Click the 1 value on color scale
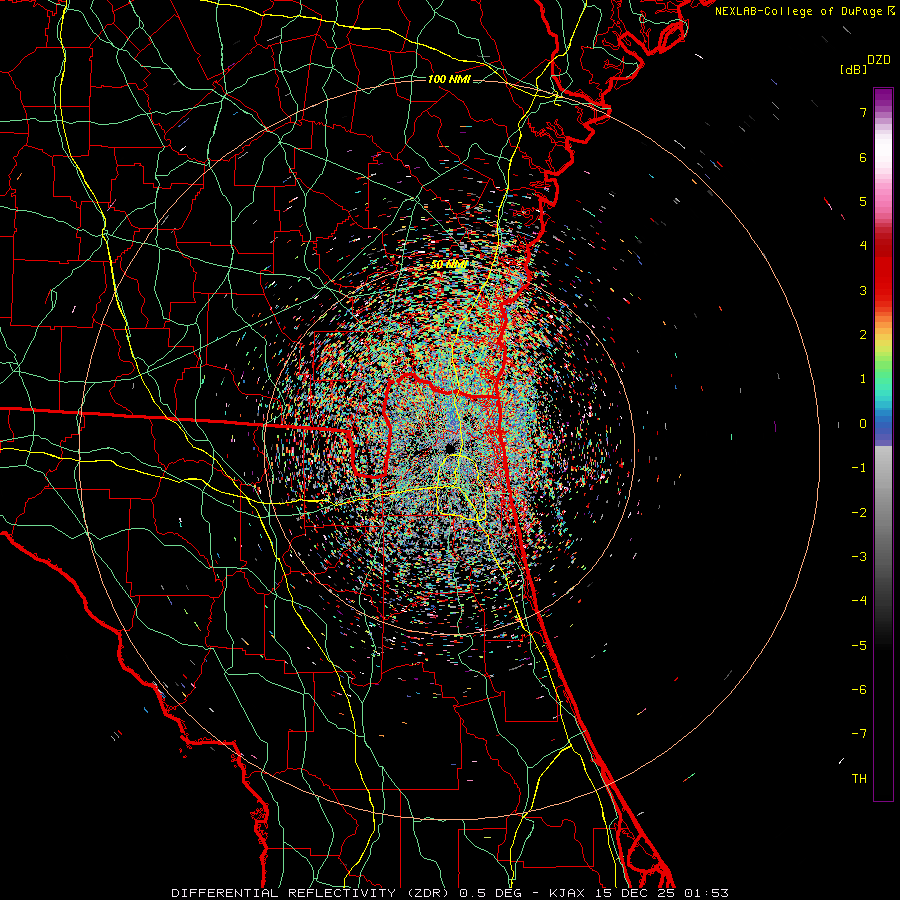Image resolution: width=900 pixels, height=900 pixels. (x=863, y=379)
